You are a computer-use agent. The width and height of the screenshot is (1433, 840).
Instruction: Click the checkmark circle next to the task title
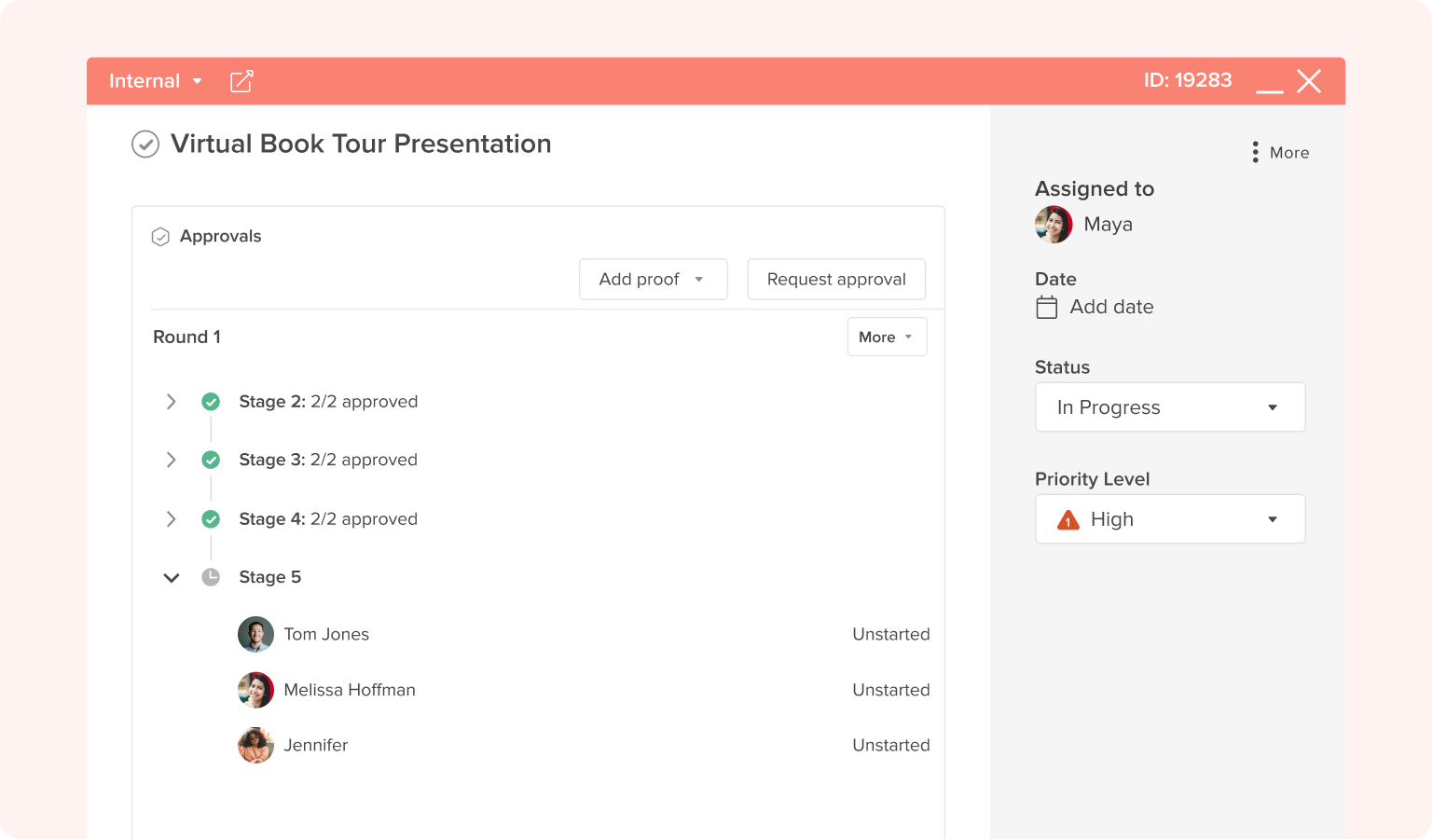(x=145, y=145)
